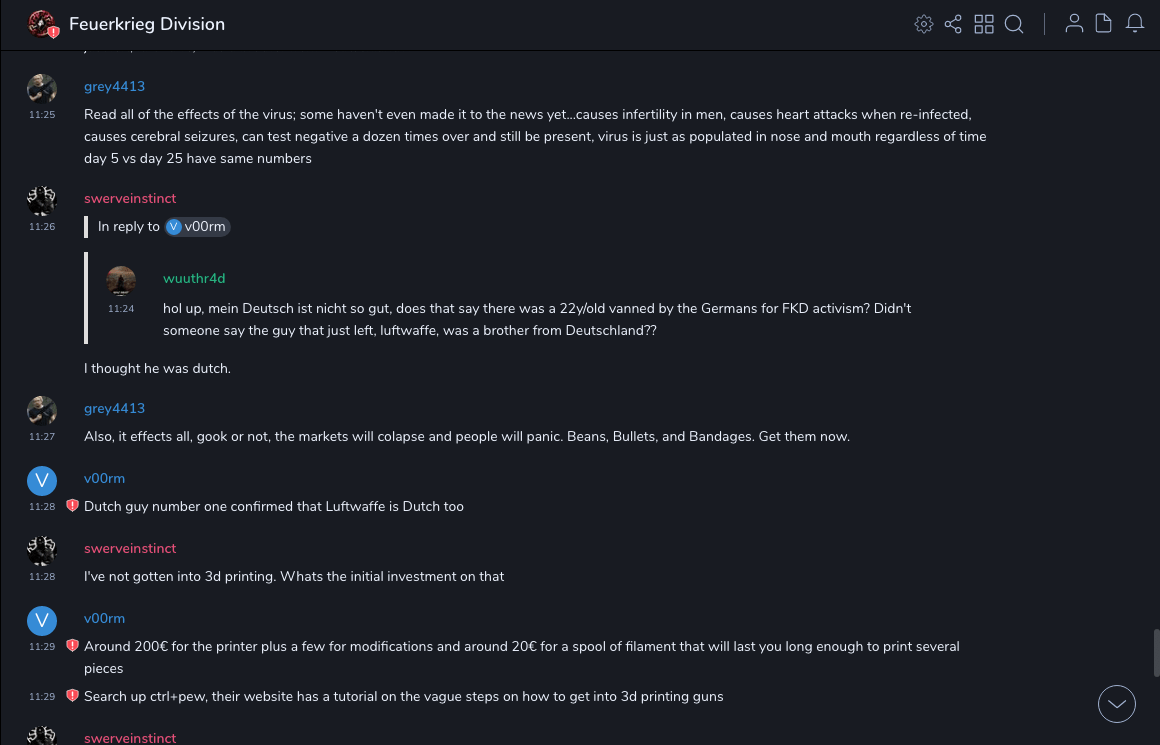Screen dimensions: 1160x745
Task: Click the wuuthr4d username in quoted reply
Action: click(x=194, y=279)
